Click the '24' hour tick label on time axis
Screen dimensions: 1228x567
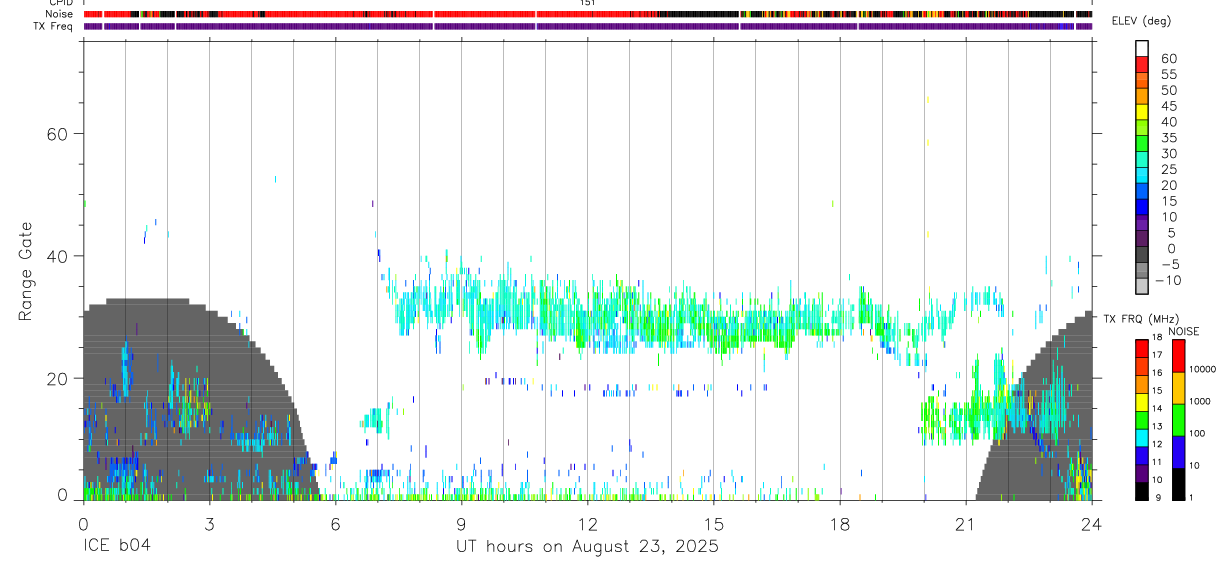point(1091,524)
